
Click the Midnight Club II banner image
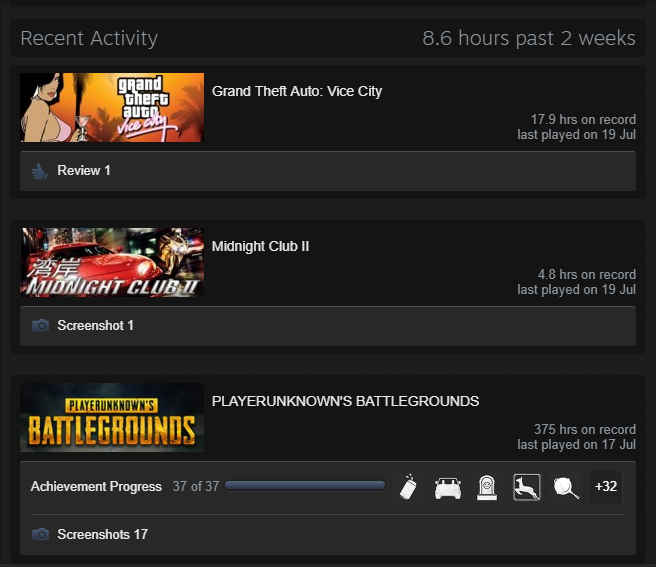(x=112, y=262)
